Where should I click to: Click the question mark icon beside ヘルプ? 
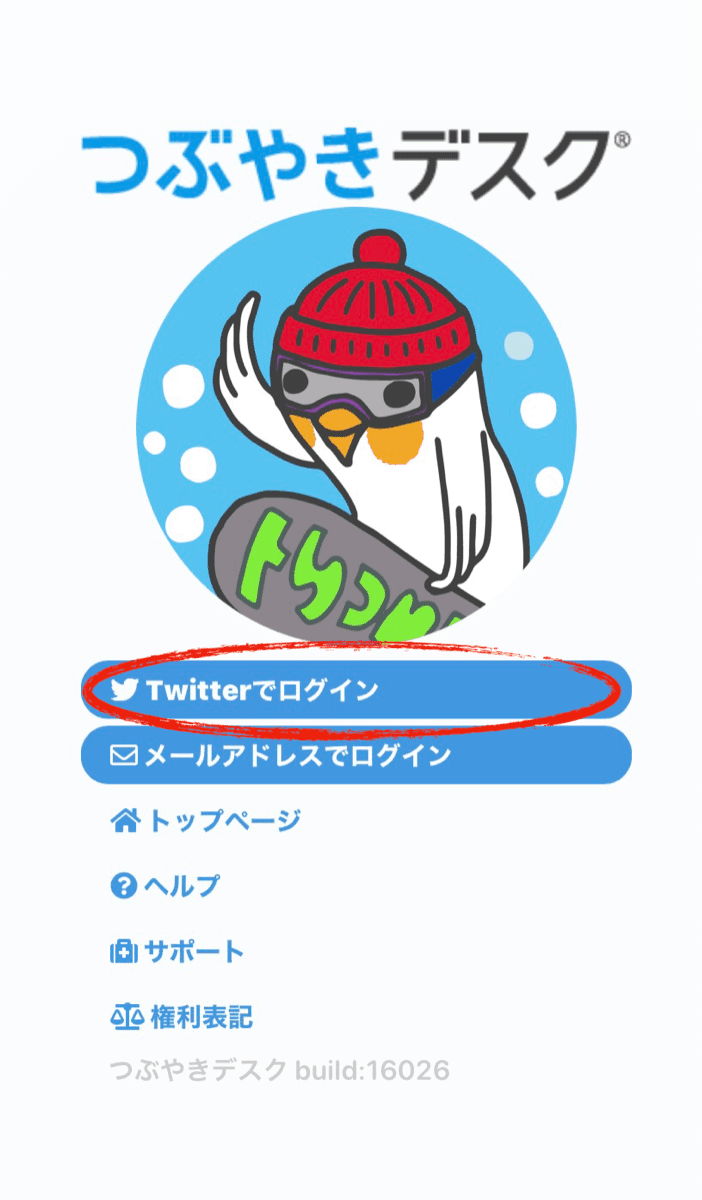123,886
